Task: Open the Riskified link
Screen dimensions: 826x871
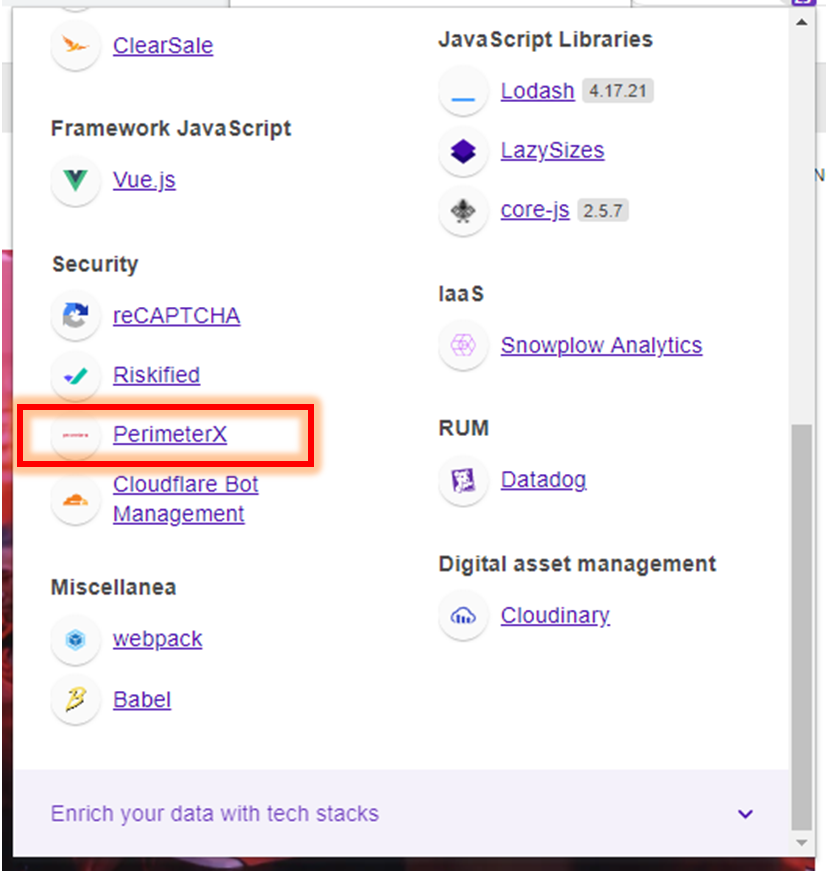Action: click(157, 375)
